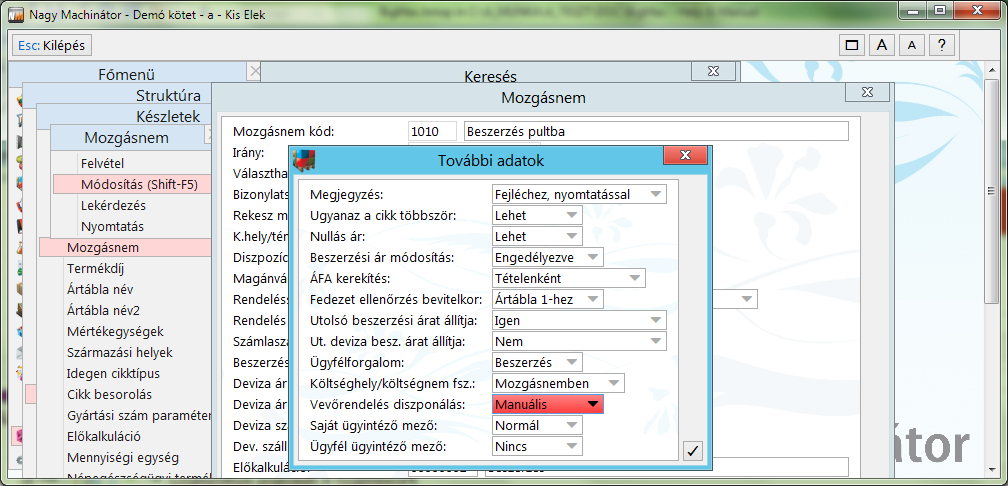This screenshot has width=1008, height=486.
Task: Click the Keresés panel title
Action: tap(490, 77)
